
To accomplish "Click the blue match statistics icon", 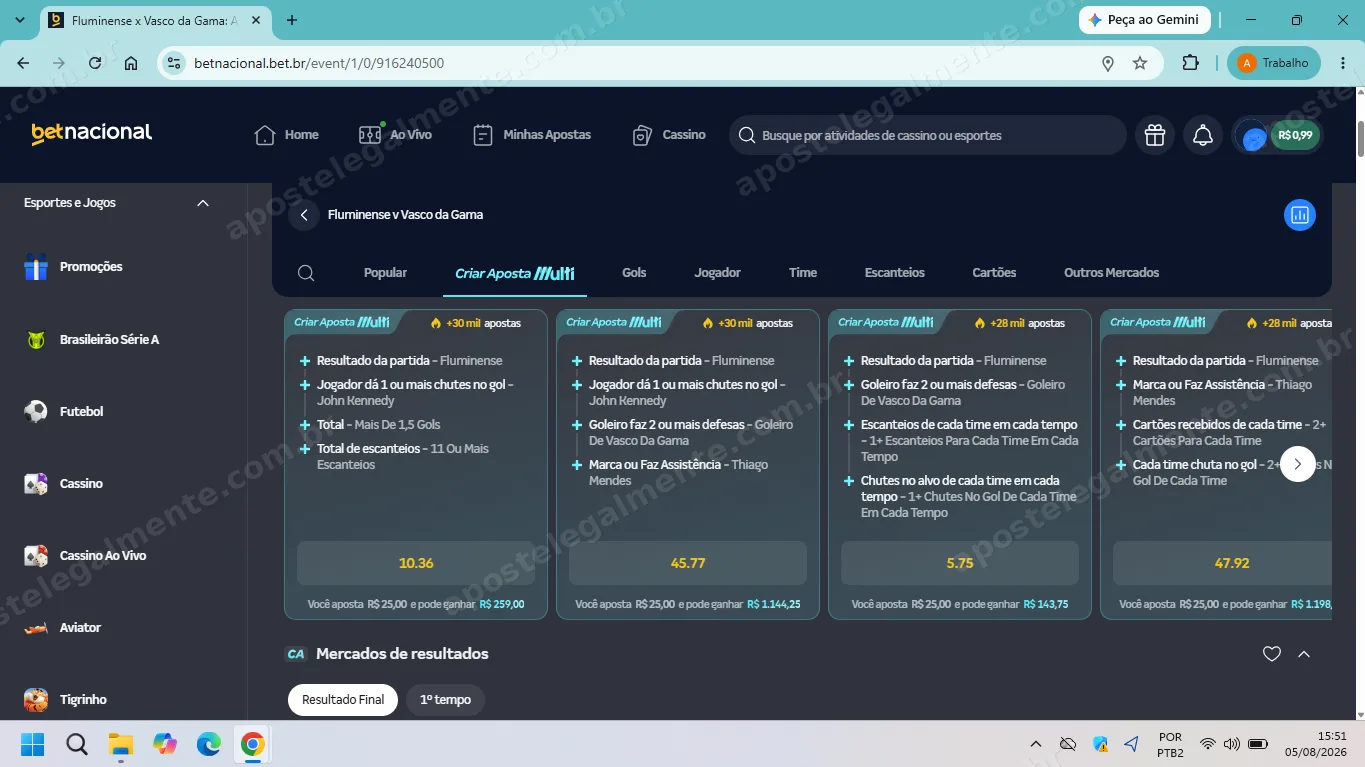I will 1300,215.
